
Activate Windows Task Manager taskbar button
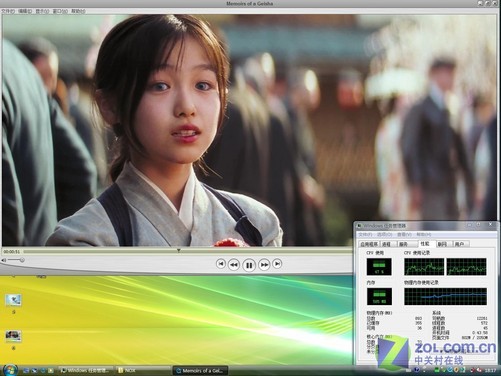(86, 370)
